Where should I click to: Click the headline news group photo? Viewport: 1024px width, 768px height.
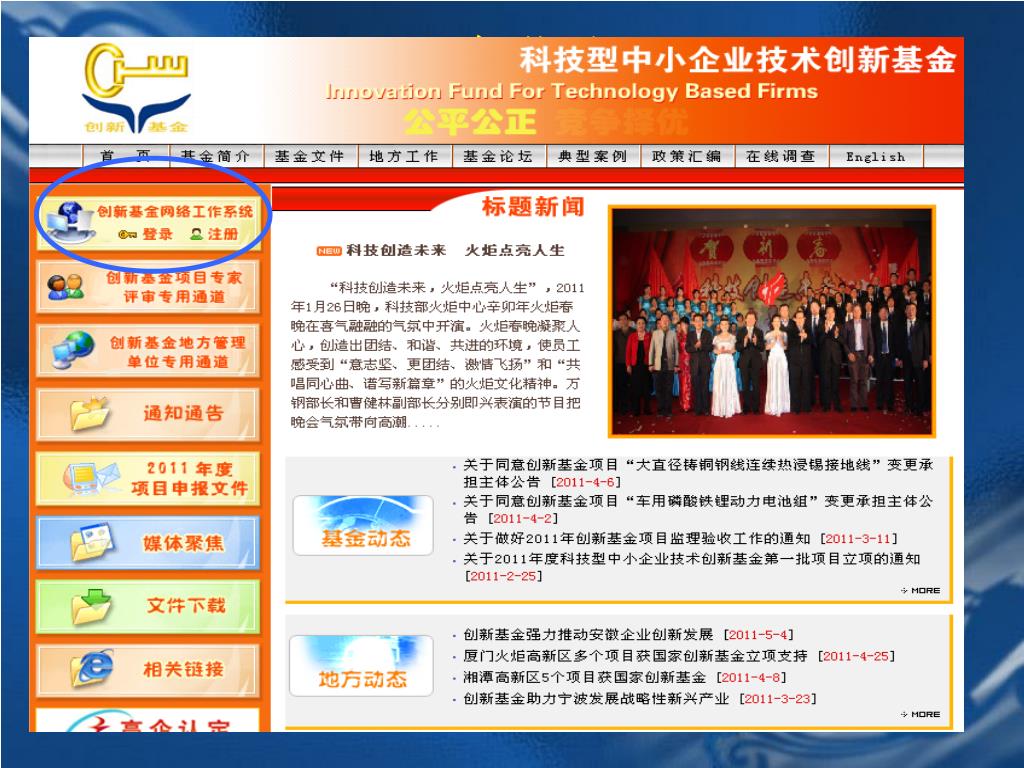click(x=772, y=321)
